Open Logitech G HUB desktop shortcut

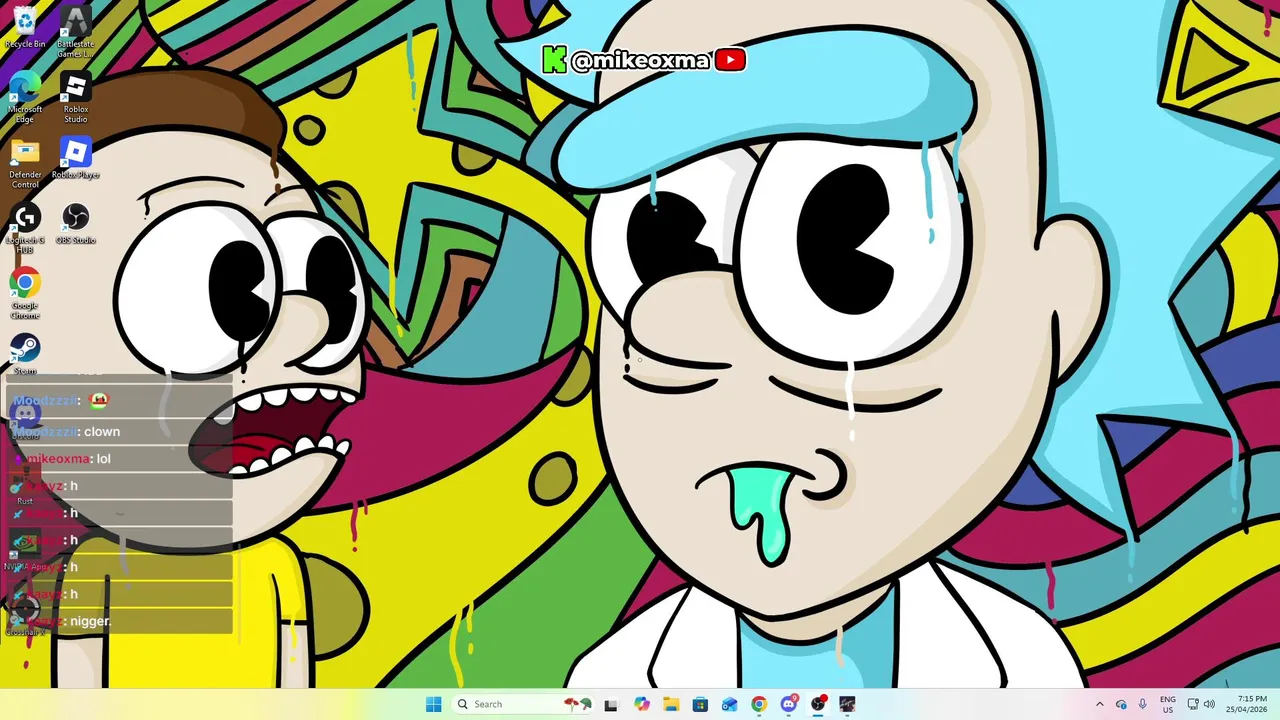pyautogui.click(x=25, y=229)
